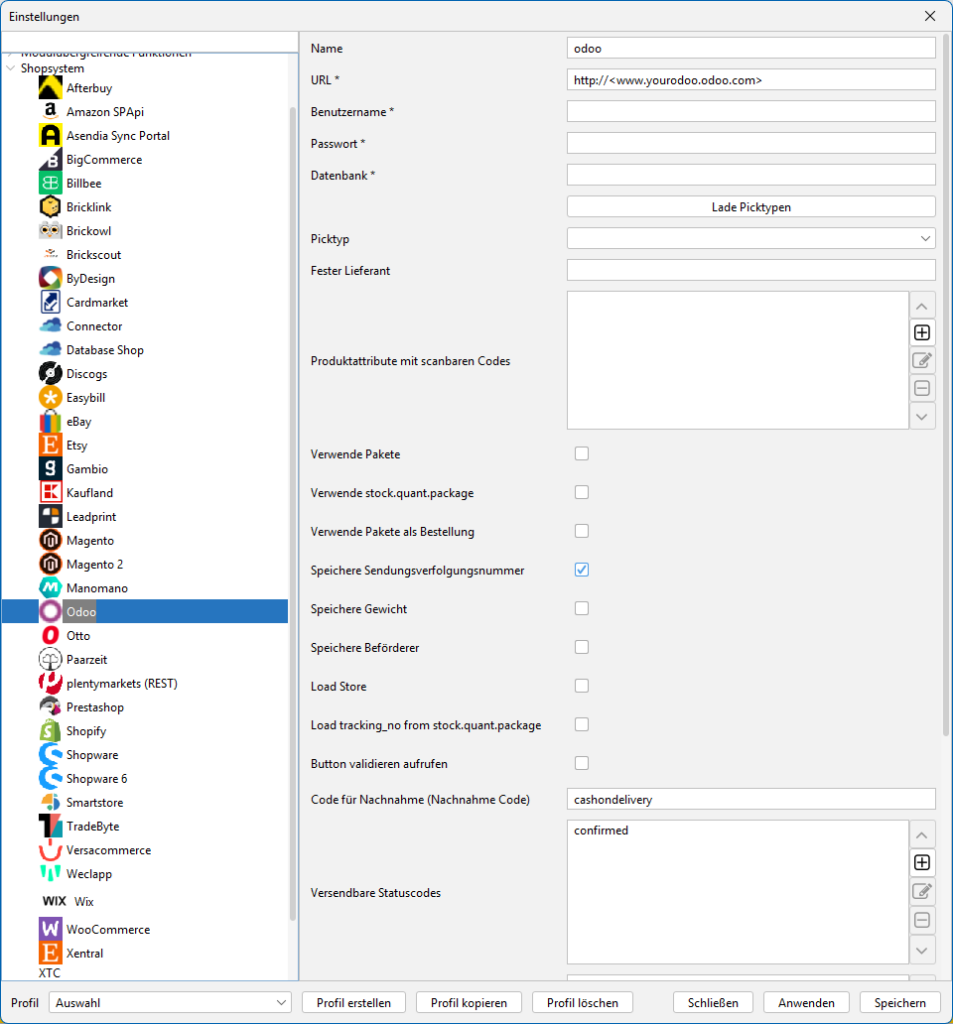Select Shopware 6 in the tree

click(x=96, y=779)
